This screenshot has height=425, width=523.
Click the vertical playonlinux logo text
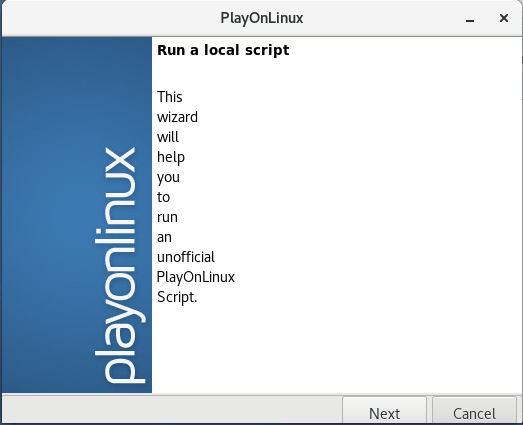[x=120, y=265]
